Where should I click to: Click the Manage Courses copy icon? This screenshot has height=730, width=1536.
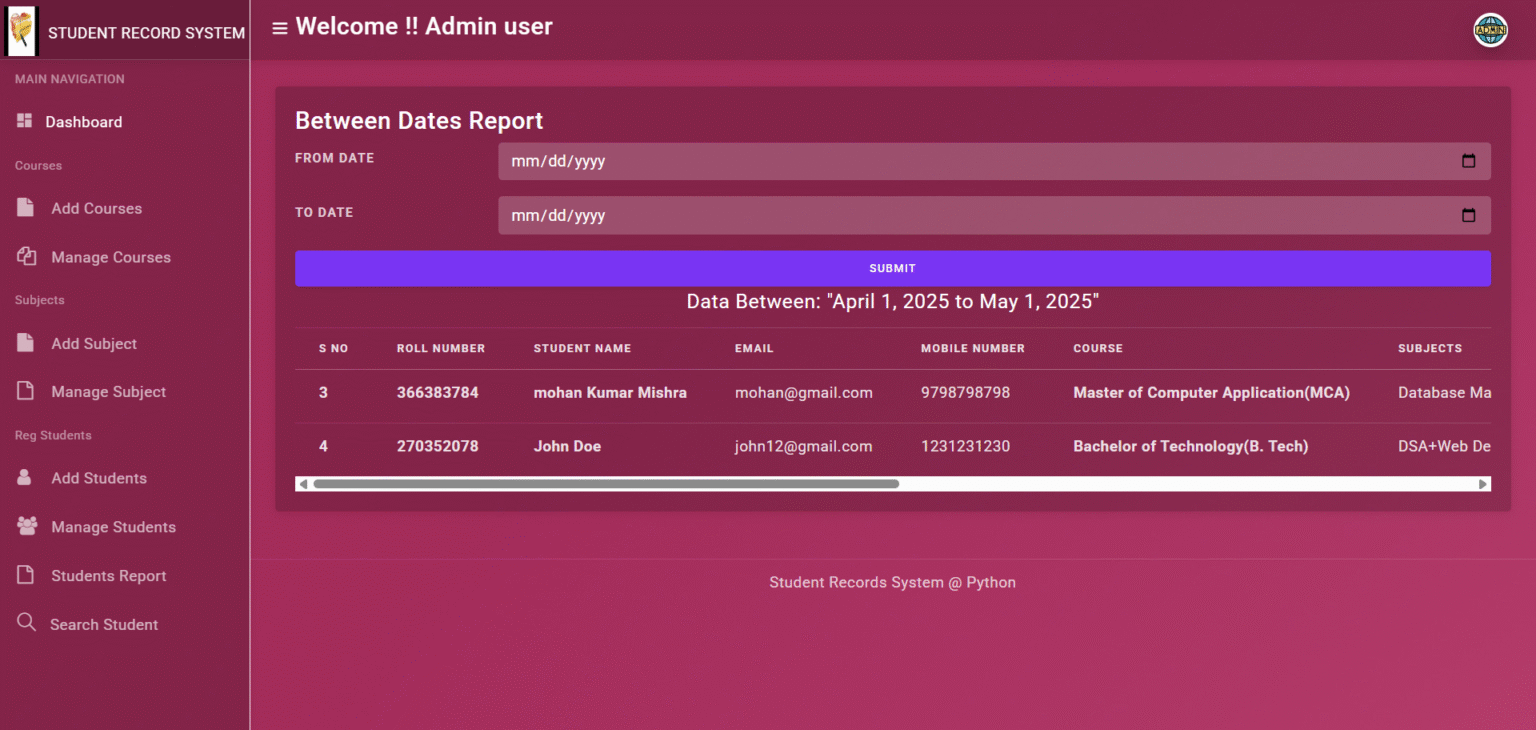(27, 257)
